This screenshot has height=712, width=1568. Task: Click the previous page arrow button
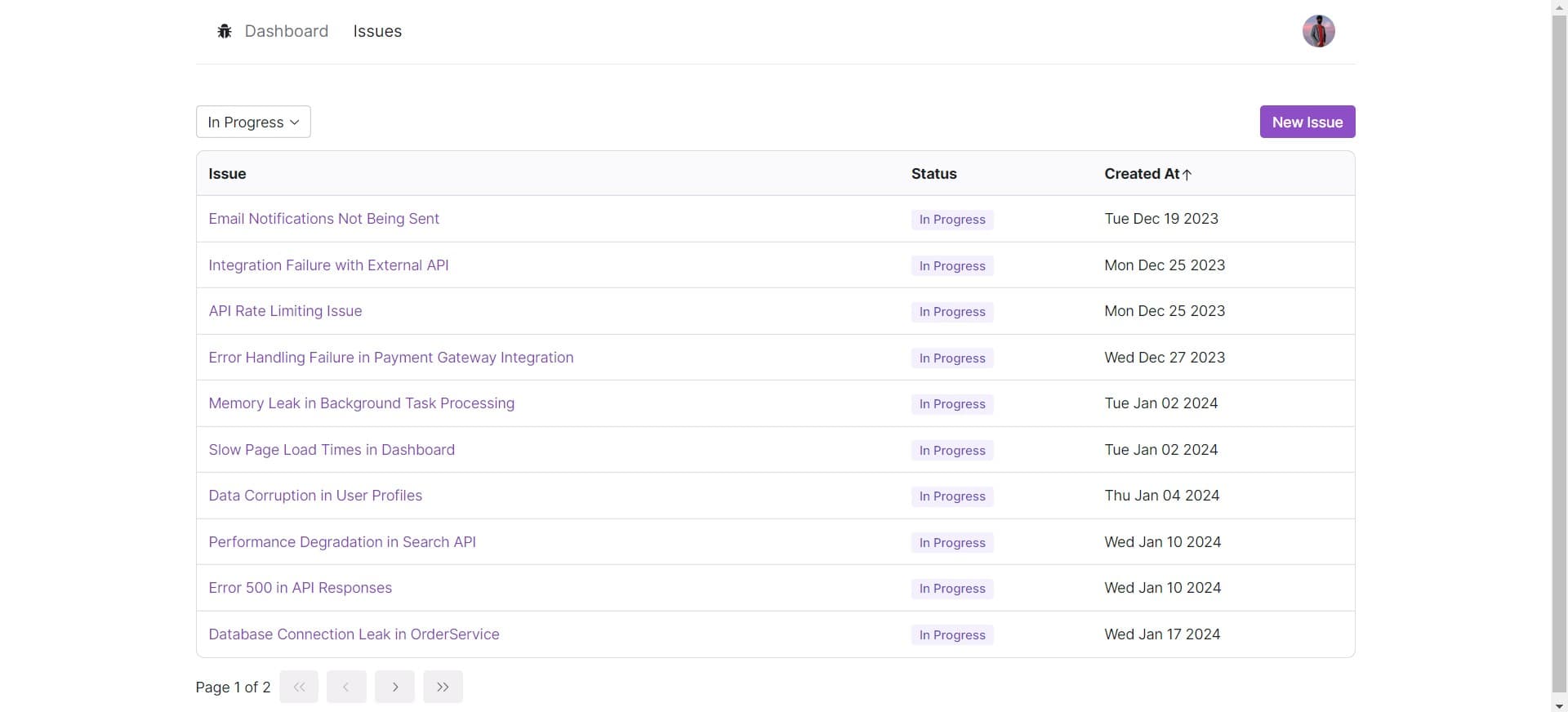point(346,687)
